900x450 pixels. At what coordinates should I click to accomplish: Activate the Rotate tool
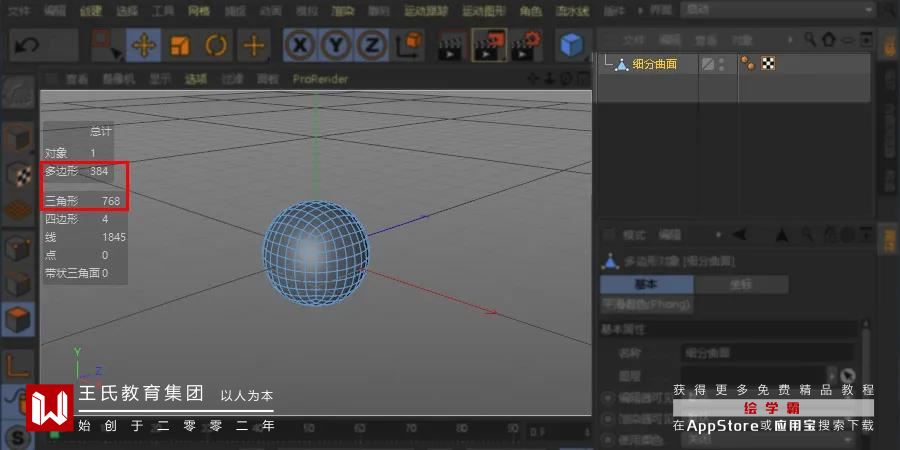point(216,45)
